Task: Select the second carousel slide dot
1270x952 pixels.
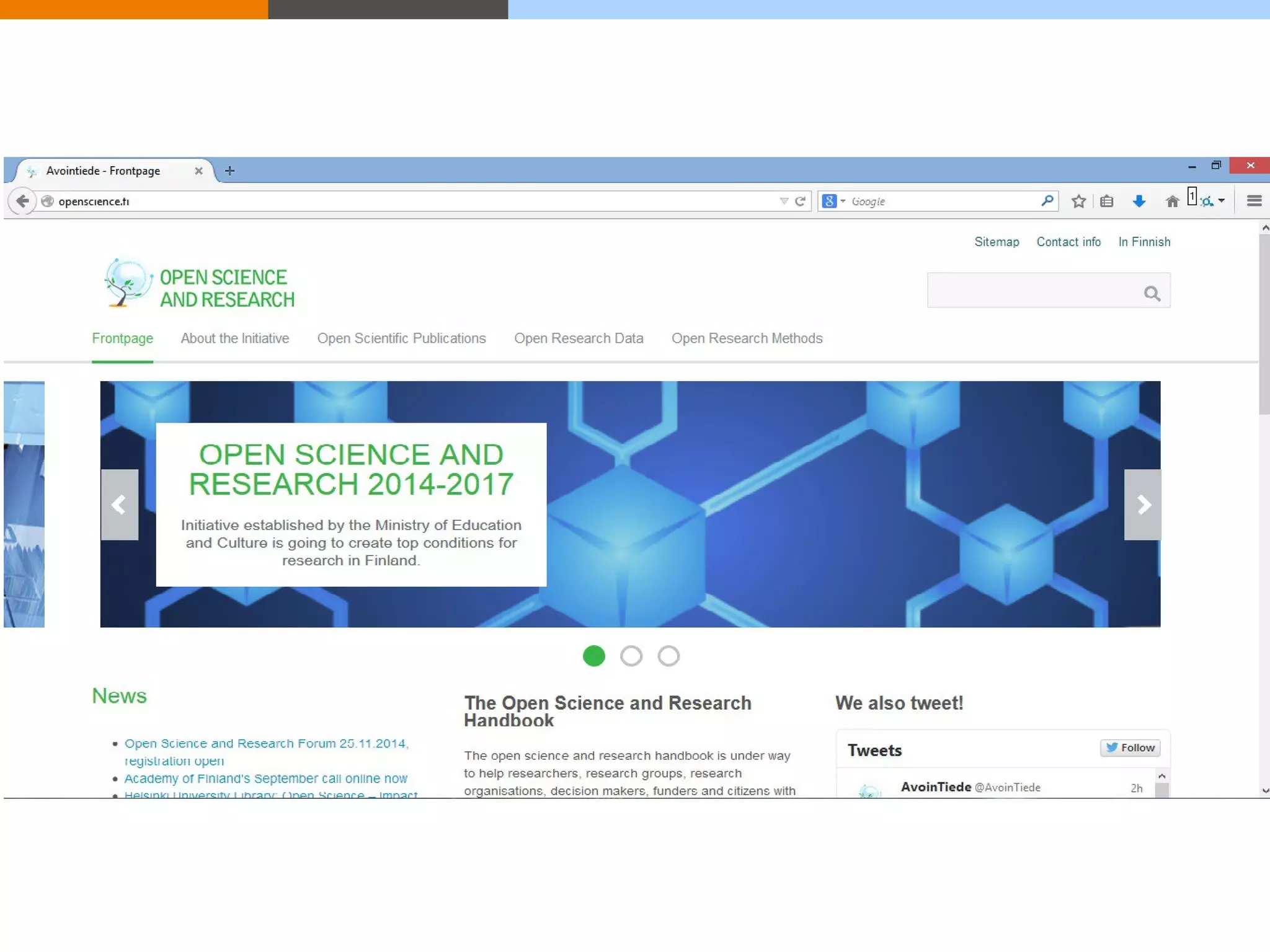Action: 631,656
